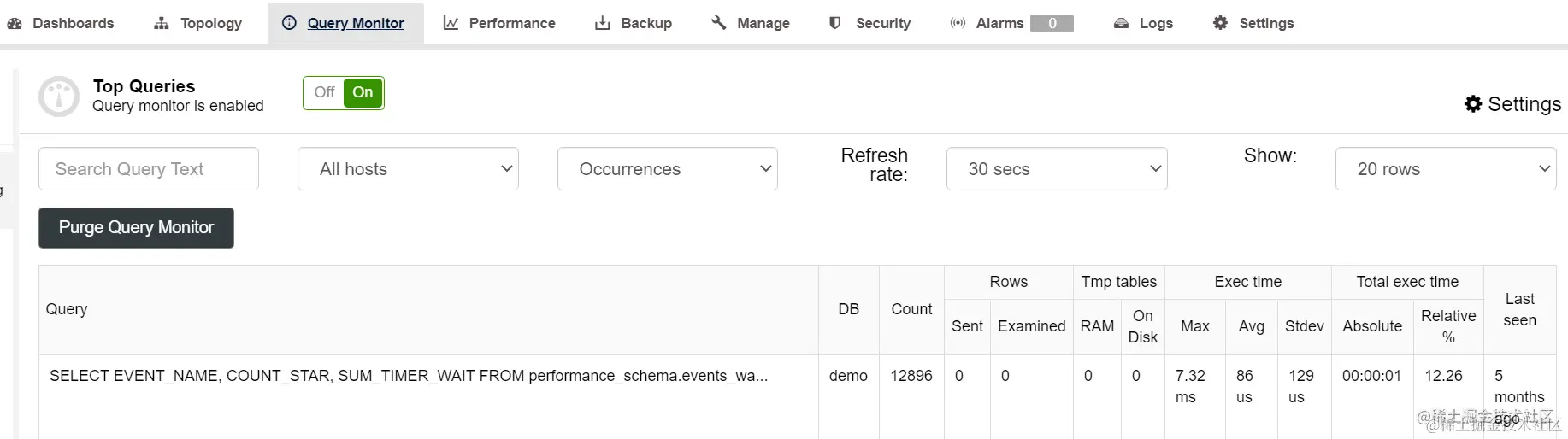The image size is (1568, 439).
Task: Expand the Occurrences sort dropdown
Action: [x=667, y=169]
